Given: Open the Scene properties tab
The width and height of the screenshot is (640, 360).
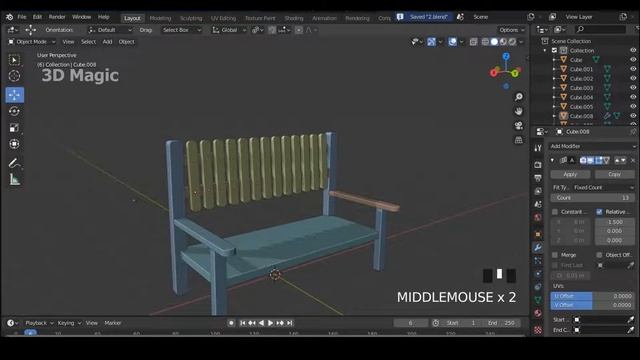Looking at the screenshot, I should pyautogui.click(x=538, y=204).
